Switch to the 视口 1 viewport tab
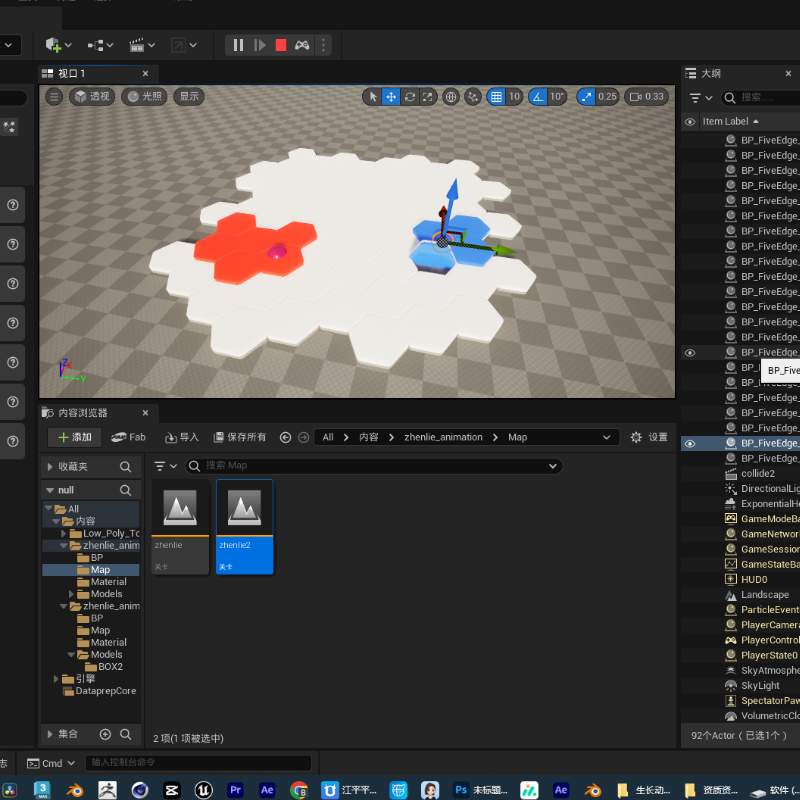Image resolution: width=800 pixels, height=800 pixels. tap(97, 74)
